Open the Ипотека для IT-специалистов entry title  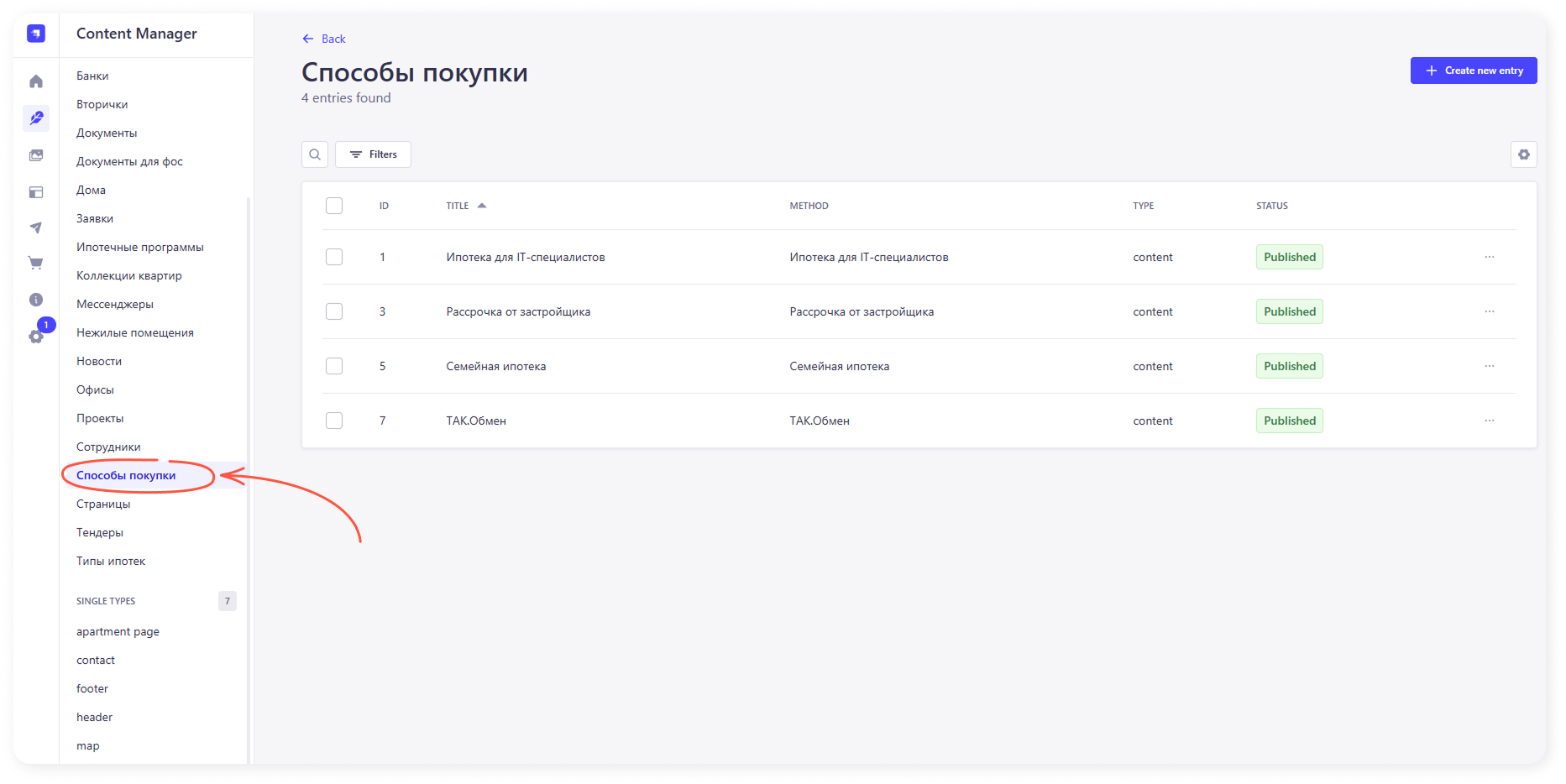(526, 257)
